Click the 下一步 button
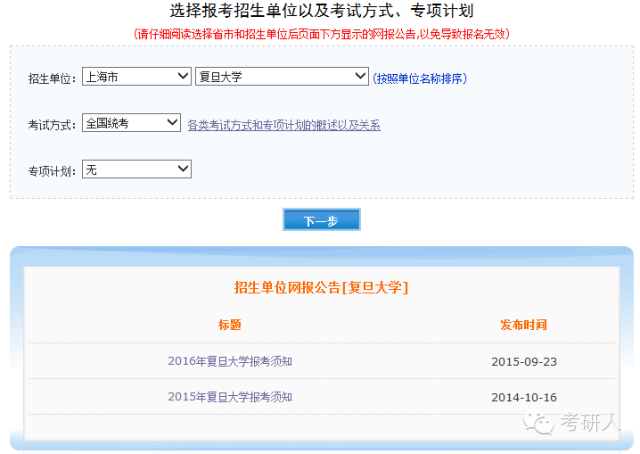Image resolution: width=640 pixels, height=454 pixels. [322, 220]
